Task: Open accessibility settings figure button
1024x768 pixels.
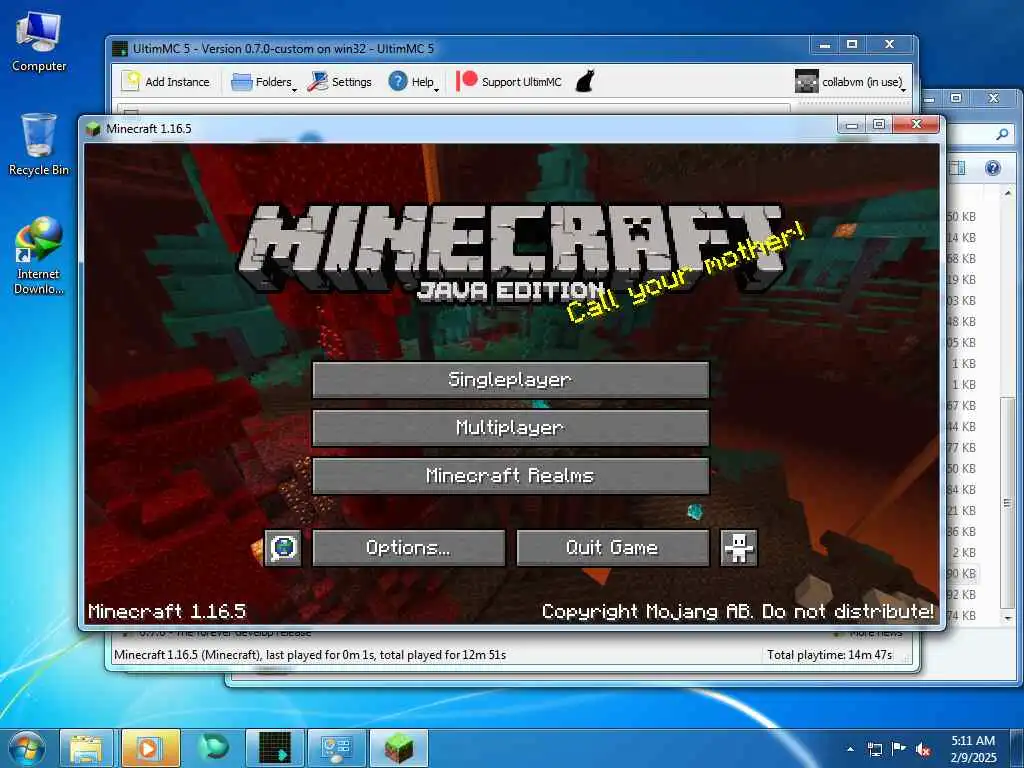Action: coord(739,547)
